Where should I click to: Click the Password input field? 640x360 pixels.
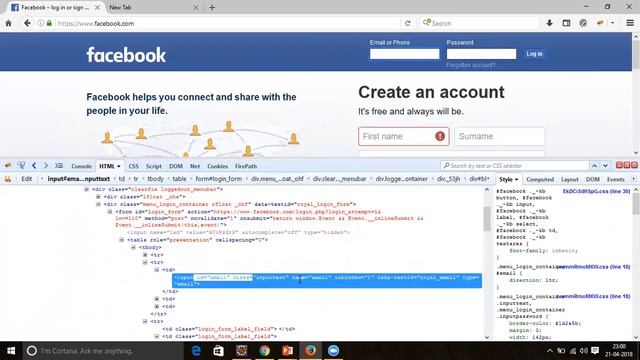tap(481, 54)
